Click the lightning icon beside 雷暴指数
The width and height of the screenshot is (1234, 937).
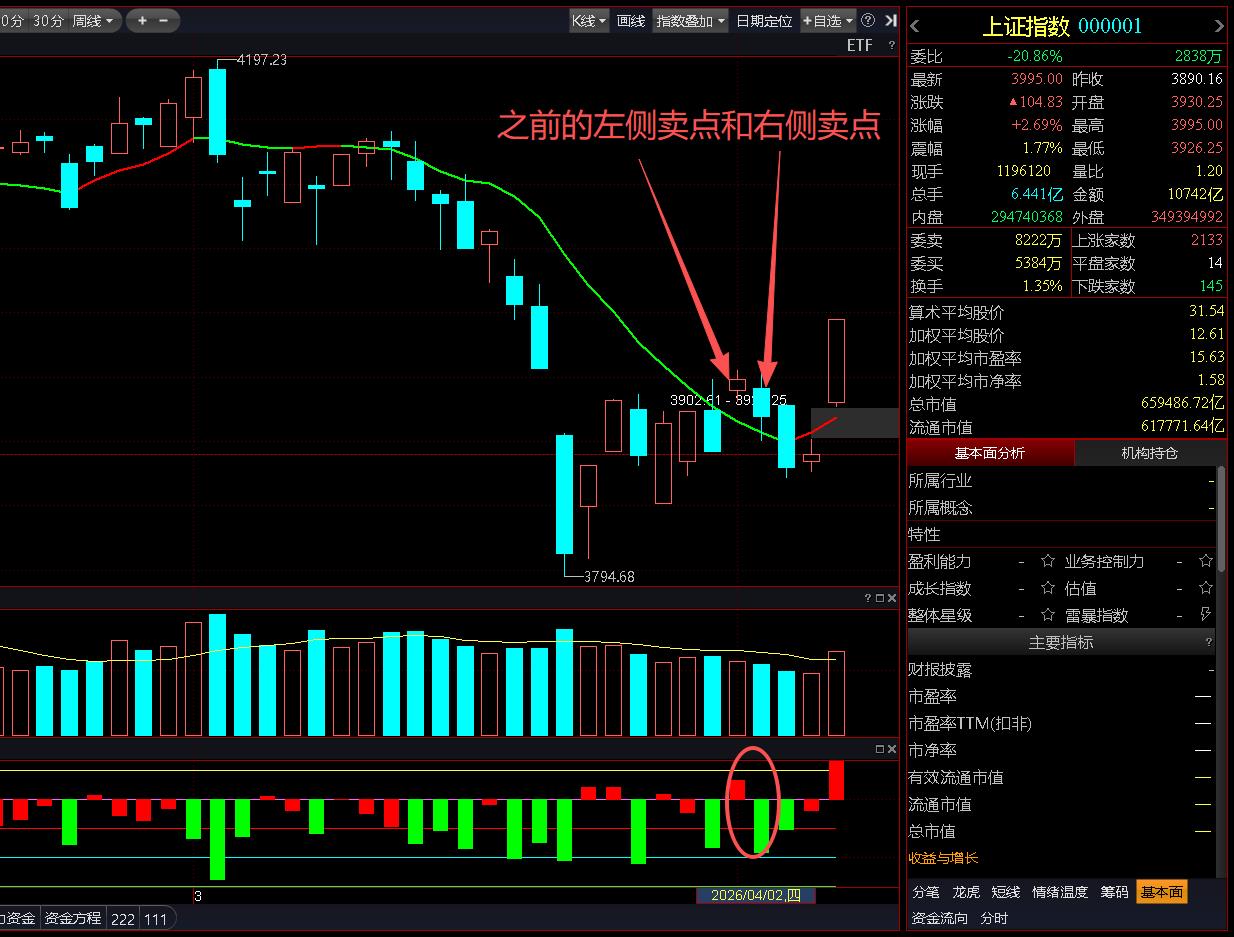(1205, 615)
